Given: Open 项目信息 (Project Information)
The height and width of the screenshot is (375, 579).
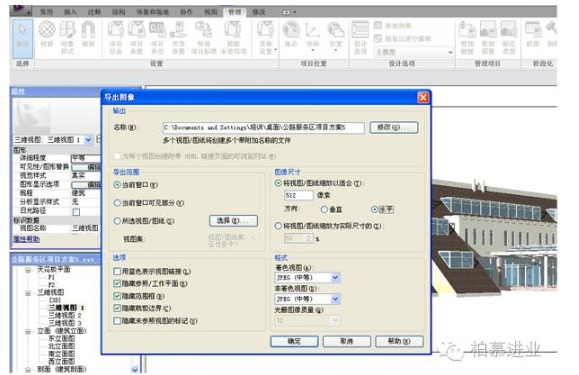Looking at the screenshot, I should (116, 37).
